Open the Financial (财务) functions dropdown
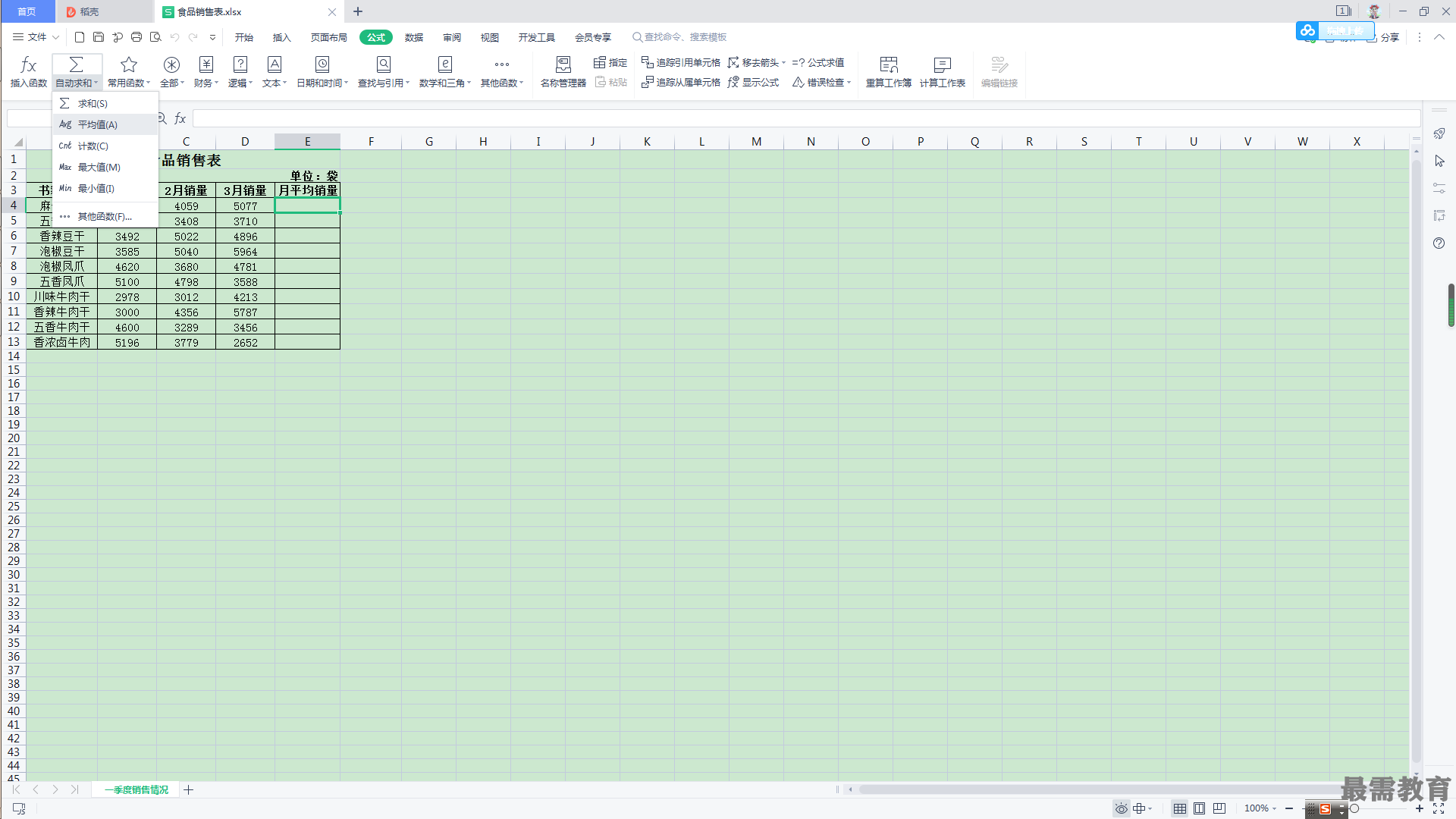This screenshot has height=819, width=1456. 206,72
